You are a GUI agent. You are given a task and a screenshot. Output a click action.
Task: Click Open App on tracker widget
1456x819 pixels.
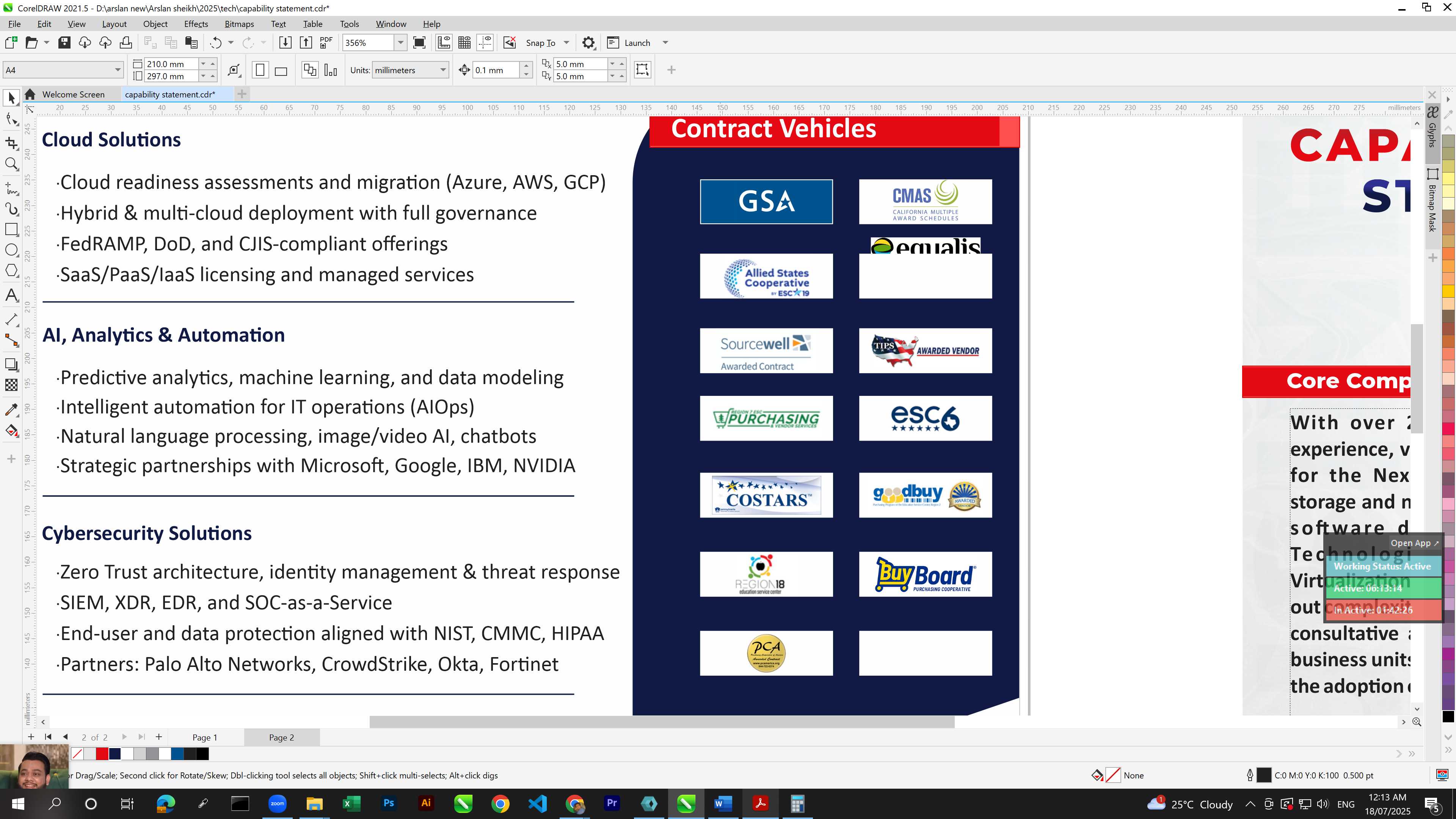[x=1414, y=543]
